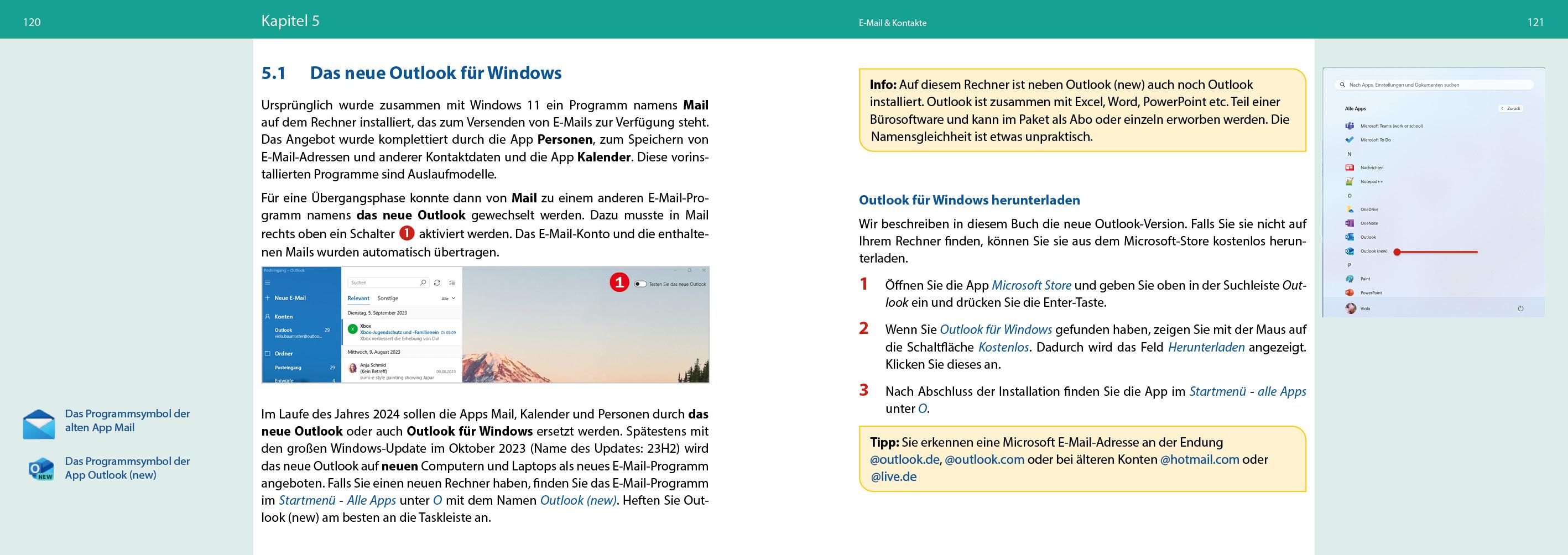Image resolution: width=1568 pixels, height=555 pixels.
Task: Open the hamburger menu in Mail sidebar
Action: coord(267,282)
